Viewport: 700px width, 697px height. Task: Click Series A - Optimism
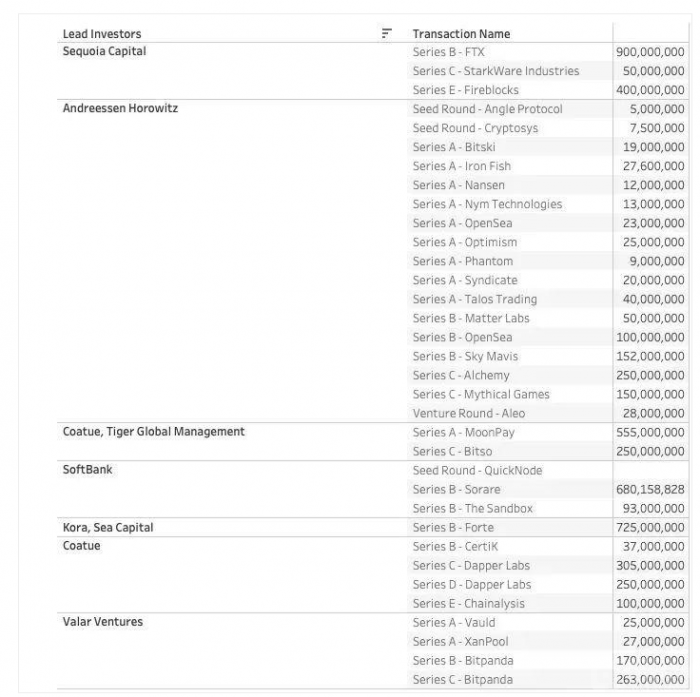[x=465, y=242]
